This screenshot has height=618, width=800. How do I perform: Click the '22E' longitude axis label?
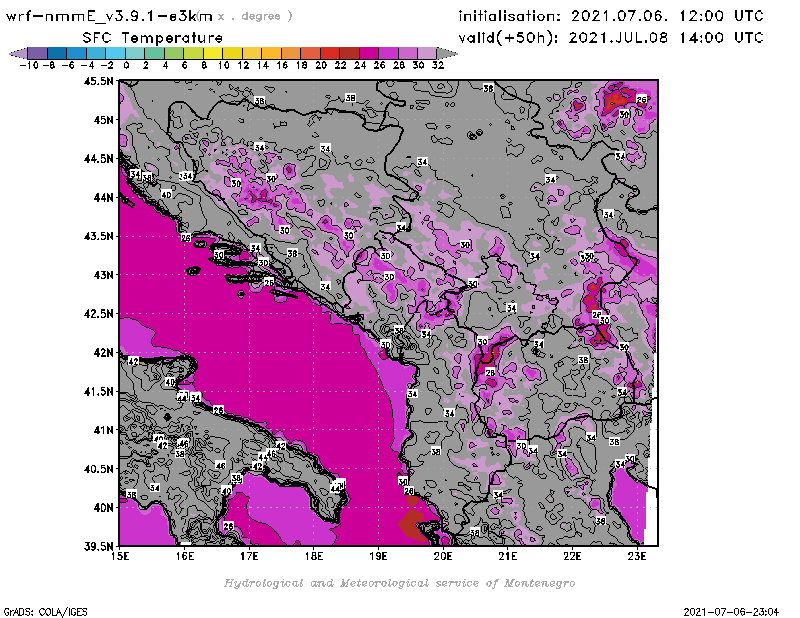pos(572,556)
